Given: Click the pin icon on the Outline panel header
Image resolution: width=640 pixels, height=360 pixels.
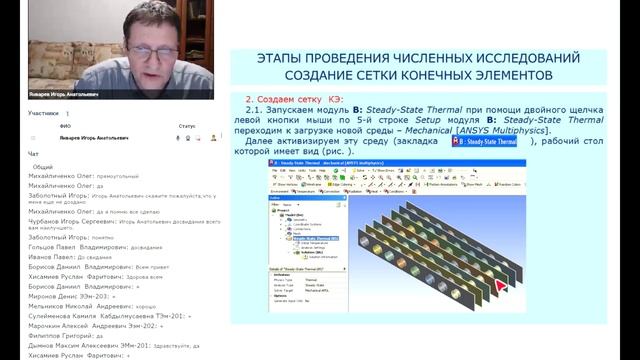Looking at the screenshot, I should [344, 198].
